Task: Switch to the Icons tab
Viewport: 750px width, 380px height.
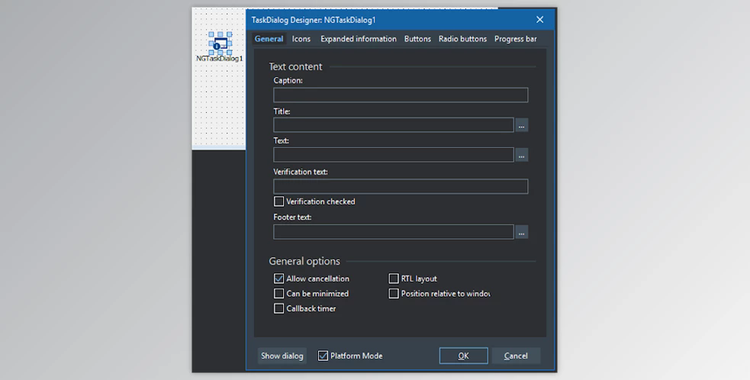Action: [x=301, y=39]
